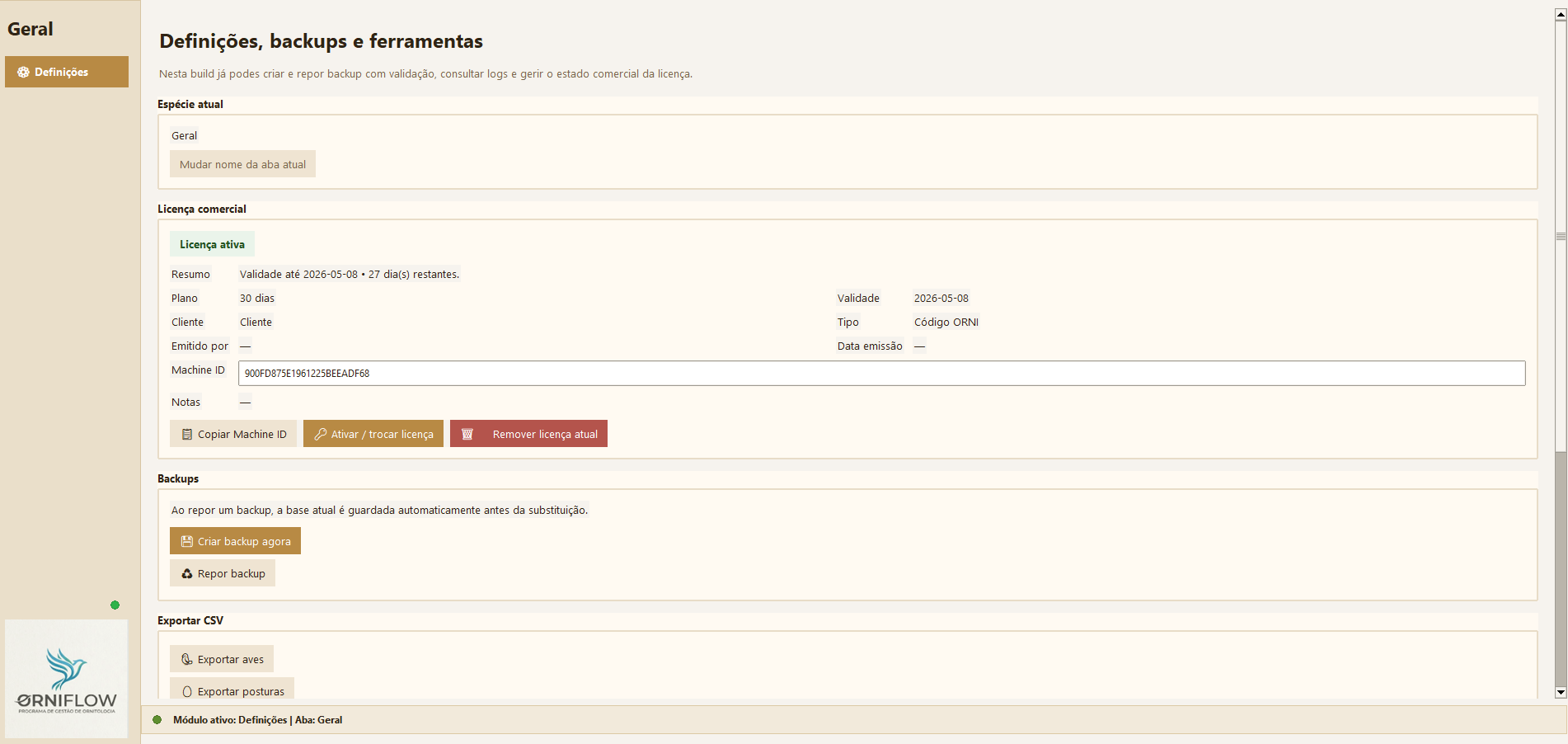This screenshot has height=744, width=1568.
Task: Click the gear icon beside Definições
Action: [23, 73]
